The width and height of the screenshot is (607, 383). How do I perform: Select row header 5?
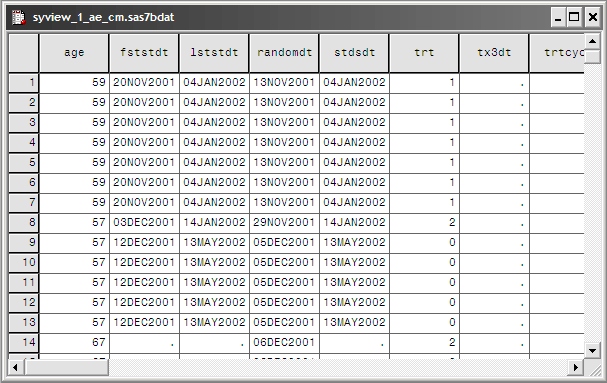(24, 163)
